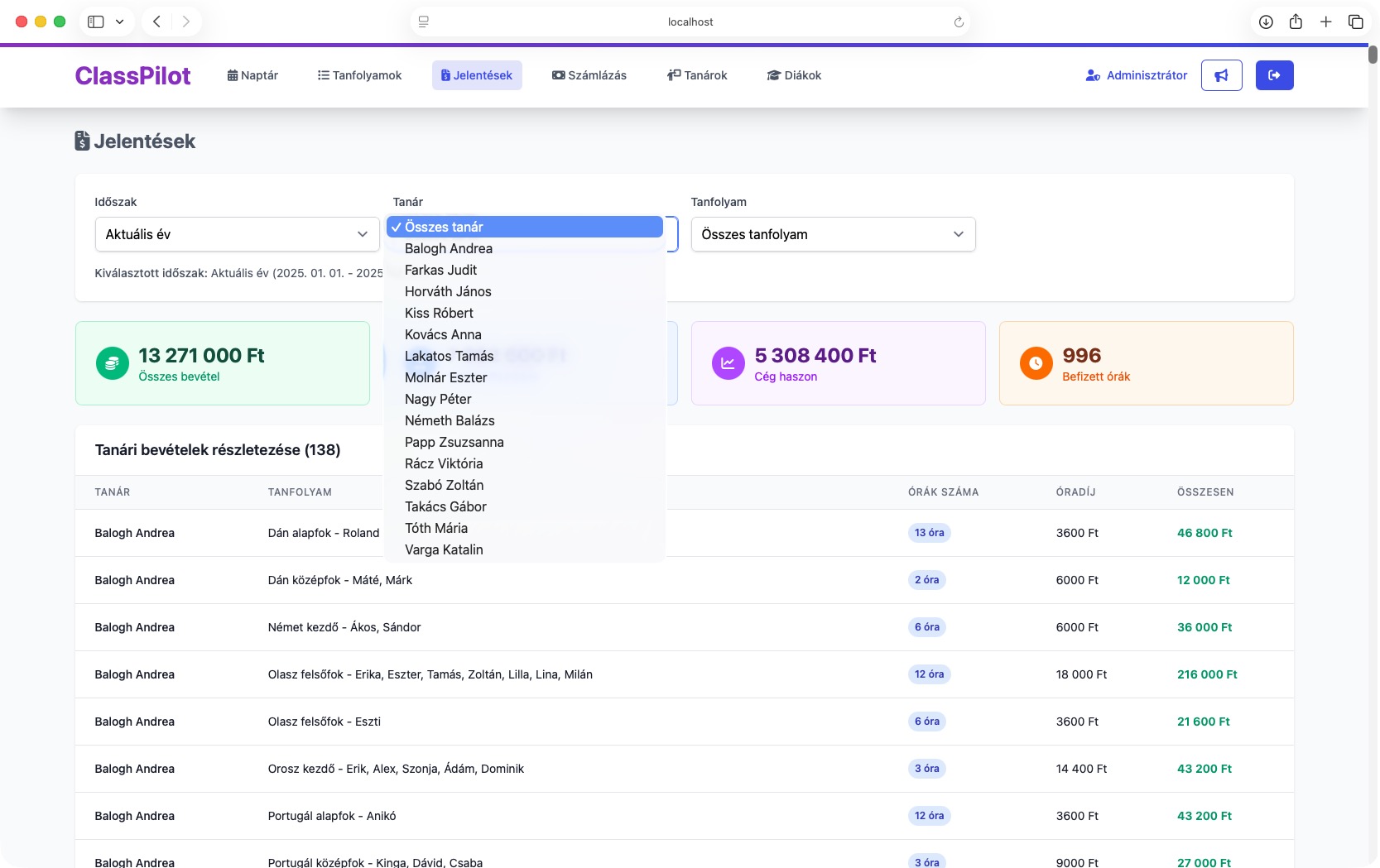1380x868 pixels.
Task: Open a new tab with plus icon
Action: (1325, 22)
